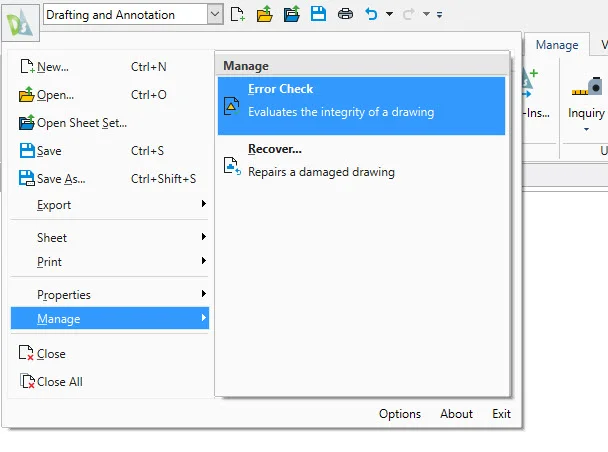Click the Exit button at menu bottom
608x452 pixels.
pos(501,414)
